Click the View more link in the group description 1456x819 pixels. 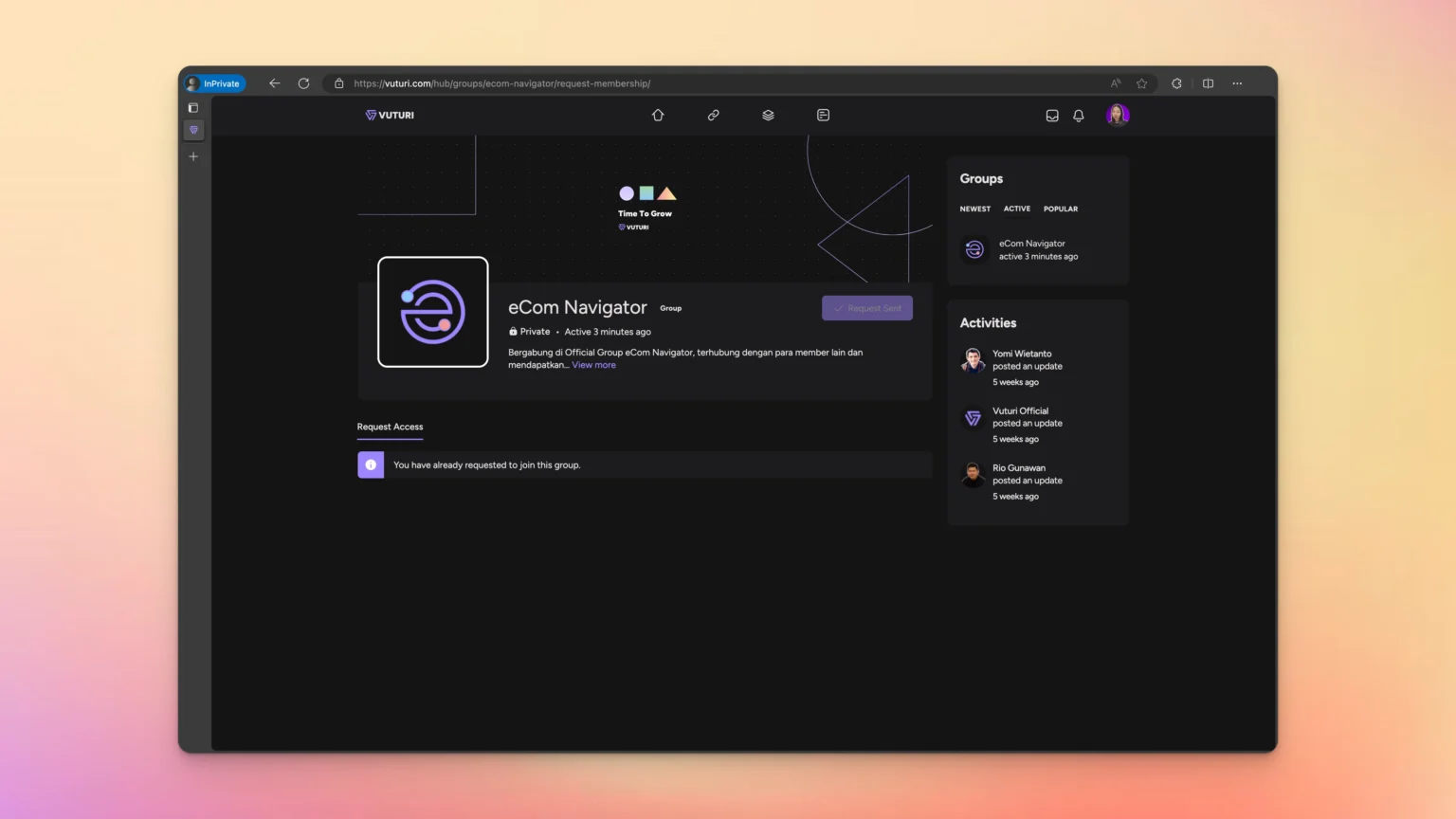[x=593, y=365]
